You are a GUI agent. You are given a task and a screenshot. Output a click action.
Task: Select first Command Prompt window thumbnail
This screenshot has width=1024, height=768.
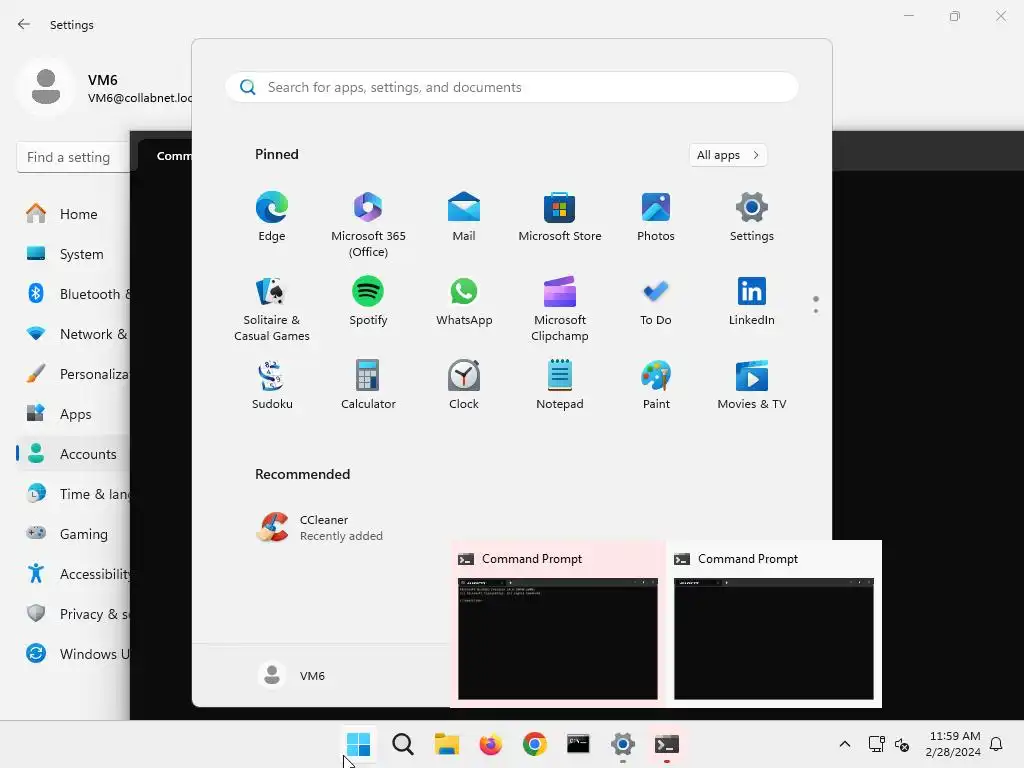click(558, 624)
